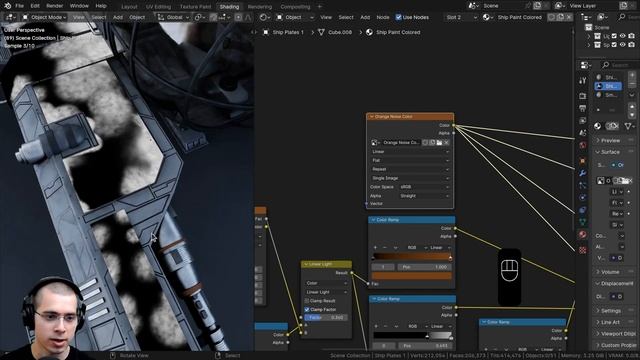The width and height of the screenshot is (640, 360).
Task: Open the Repeat extension dropdown in image node
Action: (410, 169)
